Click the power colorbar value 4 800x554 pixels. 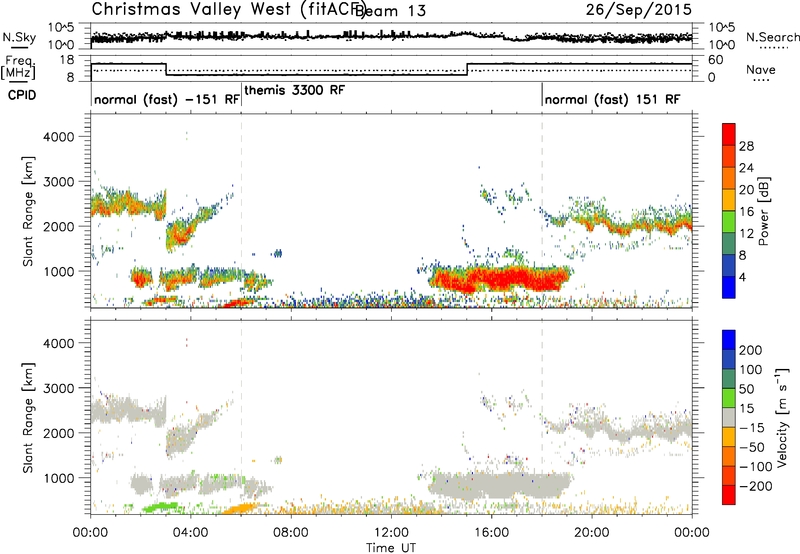(742, 277)
